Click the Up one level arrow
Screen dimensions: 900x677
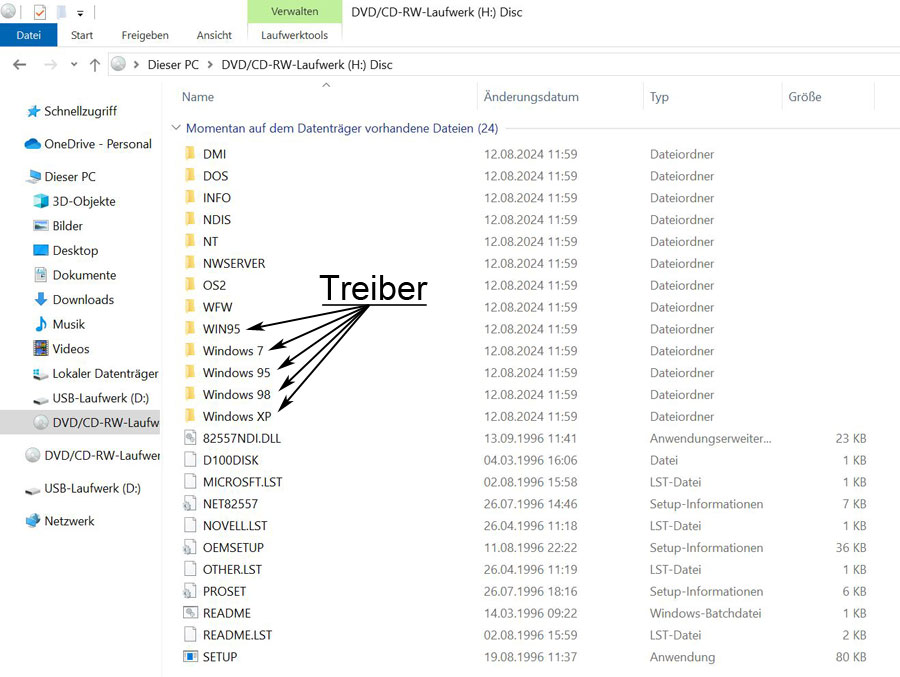click(x=95, y=64)
